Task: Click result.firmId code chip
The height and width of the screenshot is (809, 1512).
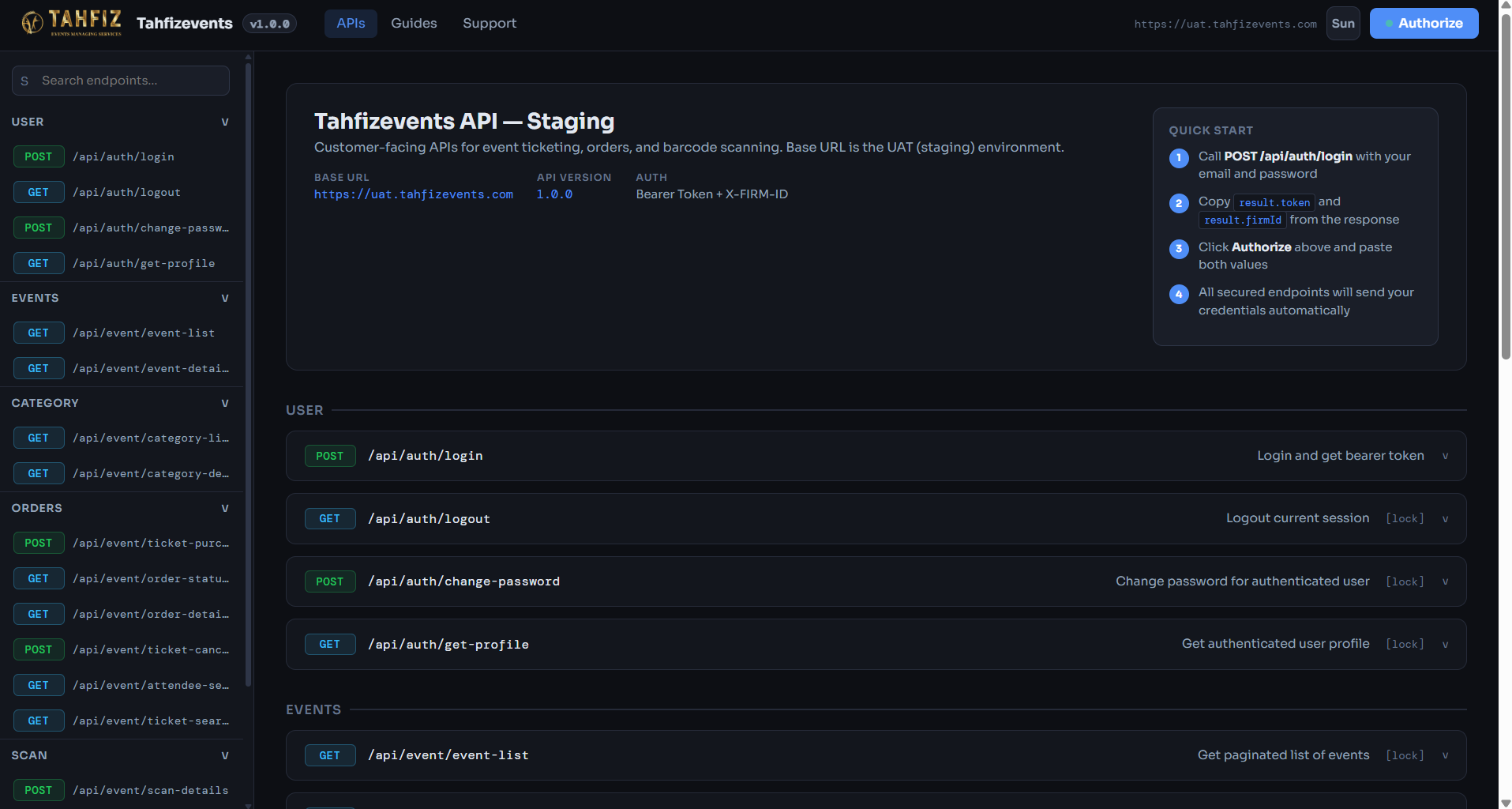Action: click(1242, 220)
